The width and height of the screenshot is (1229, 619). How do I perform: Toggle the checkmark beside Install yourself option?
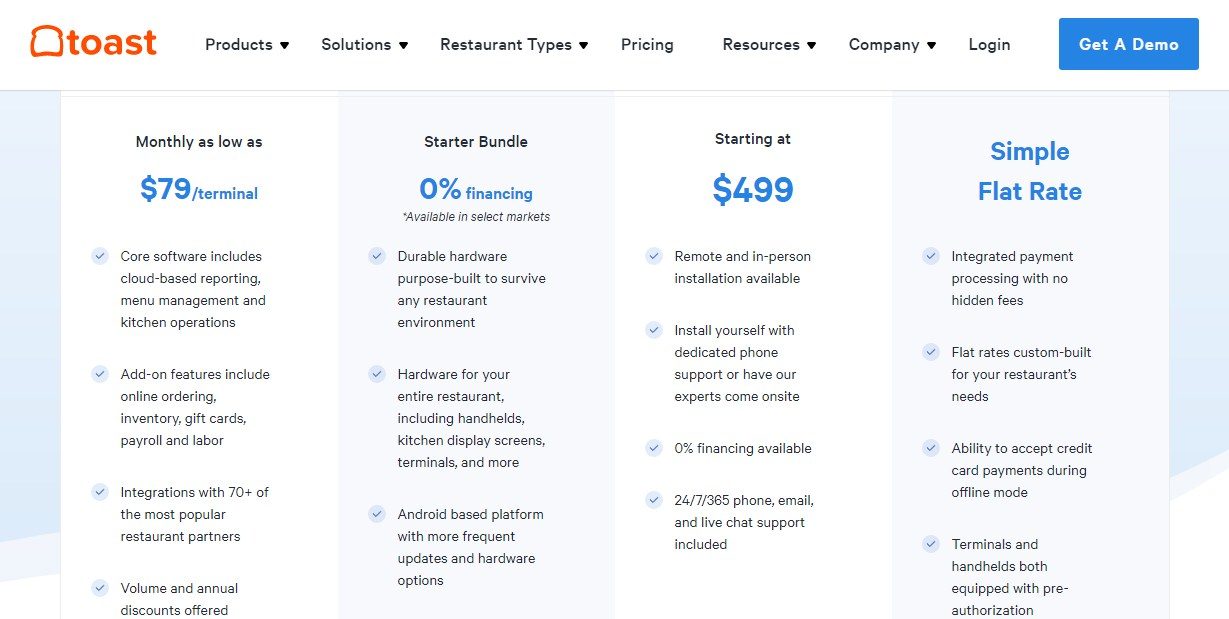click(654, 330)
